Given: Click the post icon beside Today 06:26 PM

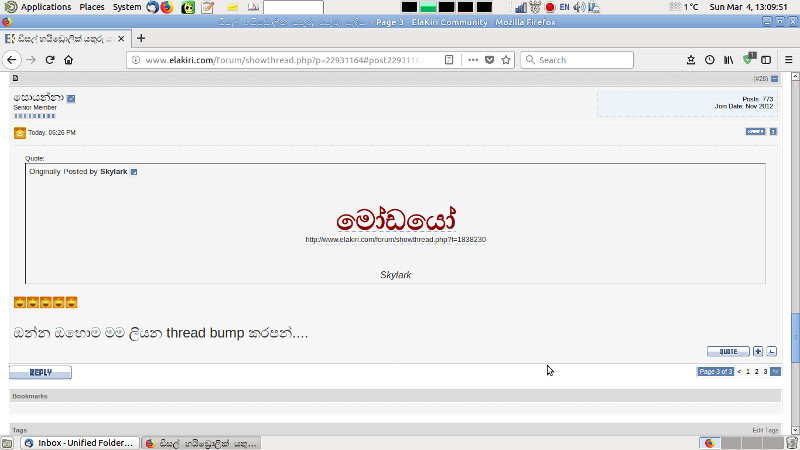Looking at the screenshot, I should pos(19,133).
